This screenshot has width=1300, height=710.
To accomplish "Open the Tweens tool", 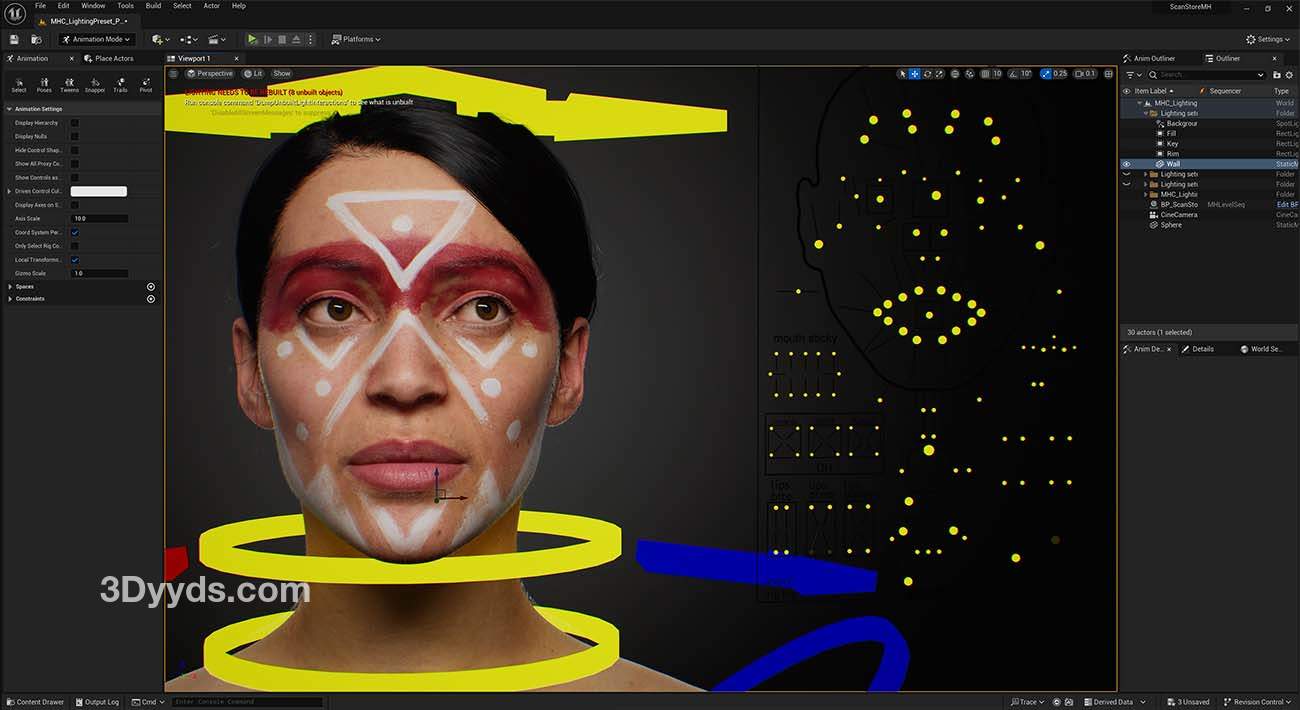I will 69,84.
